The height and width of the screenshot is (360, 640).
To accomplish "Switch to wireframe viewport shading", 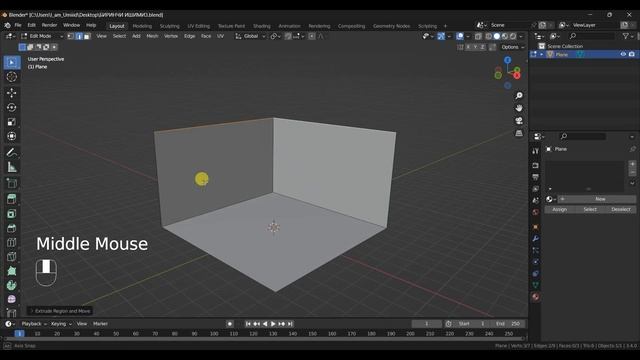I will tap(489, 36).
